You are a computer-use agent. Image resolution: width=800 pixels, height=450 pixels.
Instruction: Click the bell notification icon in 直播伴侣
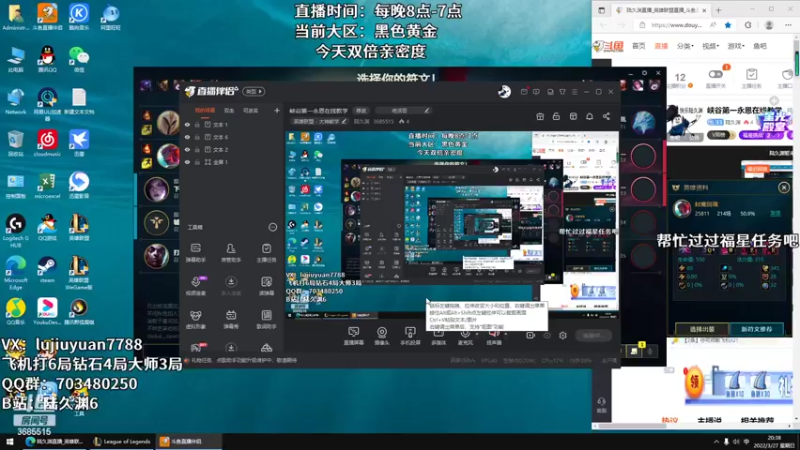tap(589, 117)
